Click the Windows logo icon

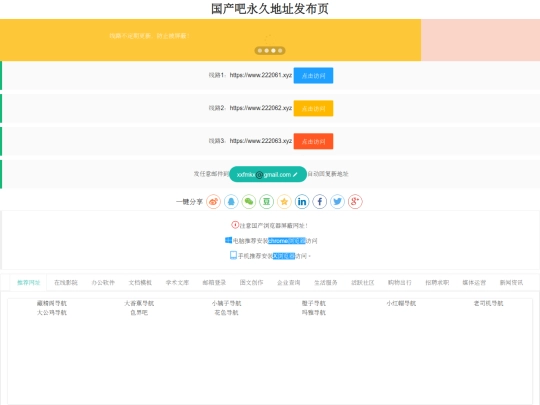pos(228,240)
